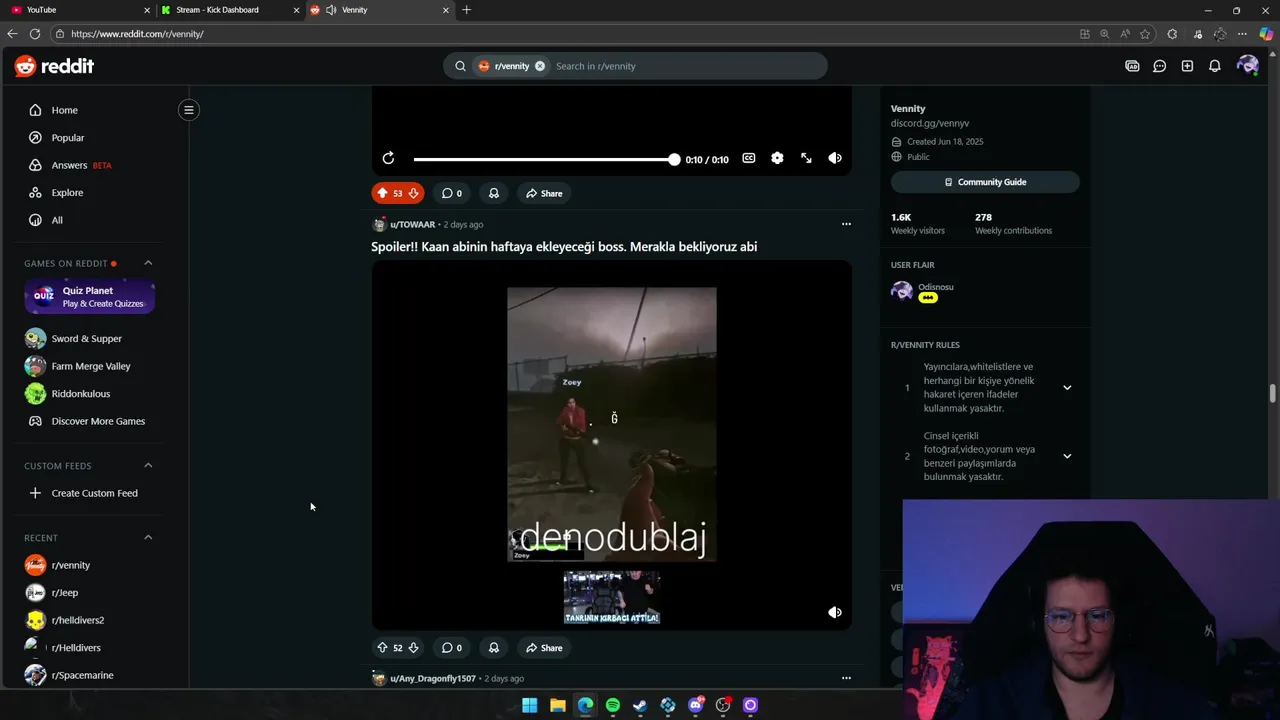This screenshot has height=720, width=1280.
Task: Share the 53-vote post
Action: coord(544,193)
